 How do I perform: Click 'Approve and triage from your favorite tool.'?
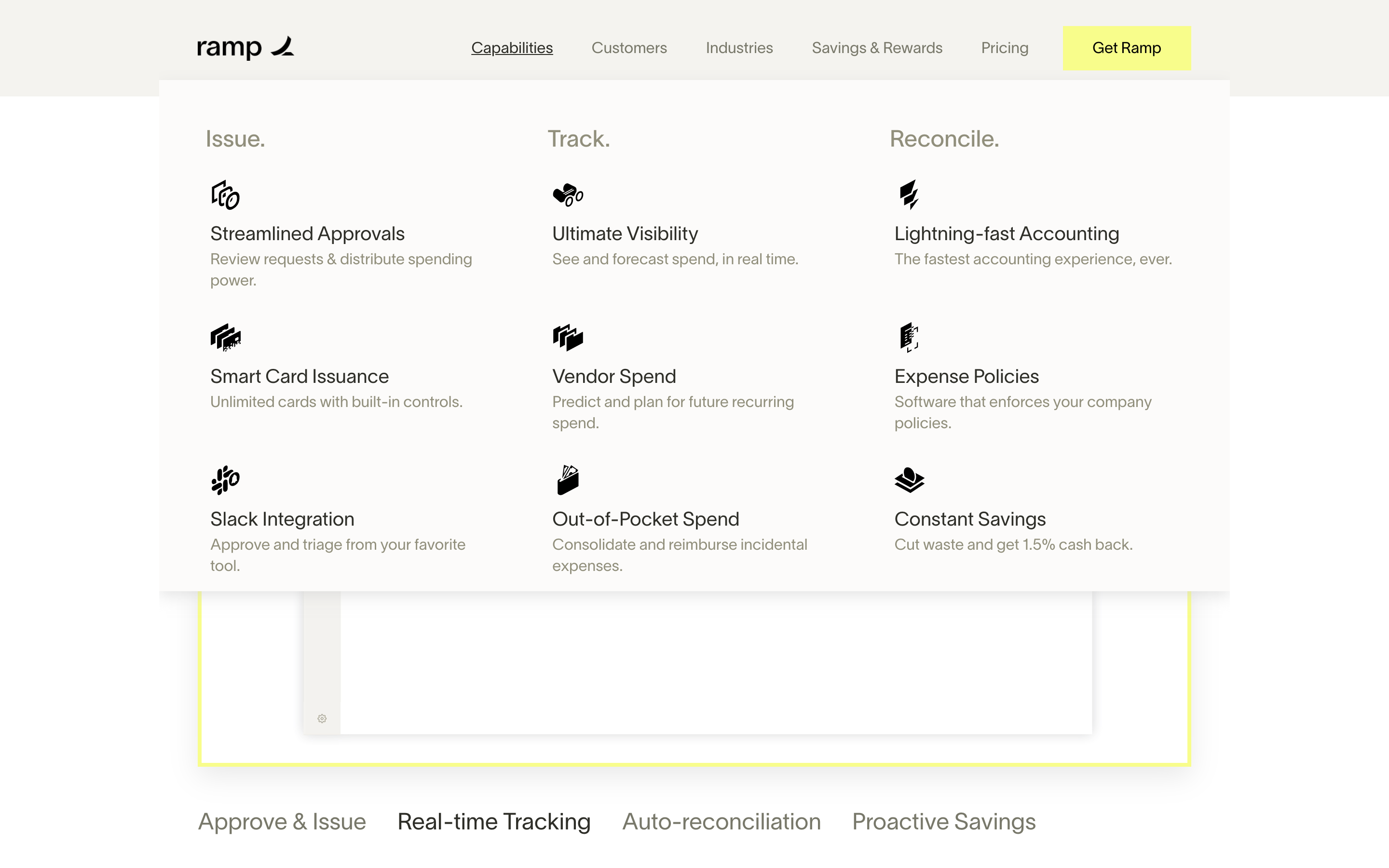point(338,555)
